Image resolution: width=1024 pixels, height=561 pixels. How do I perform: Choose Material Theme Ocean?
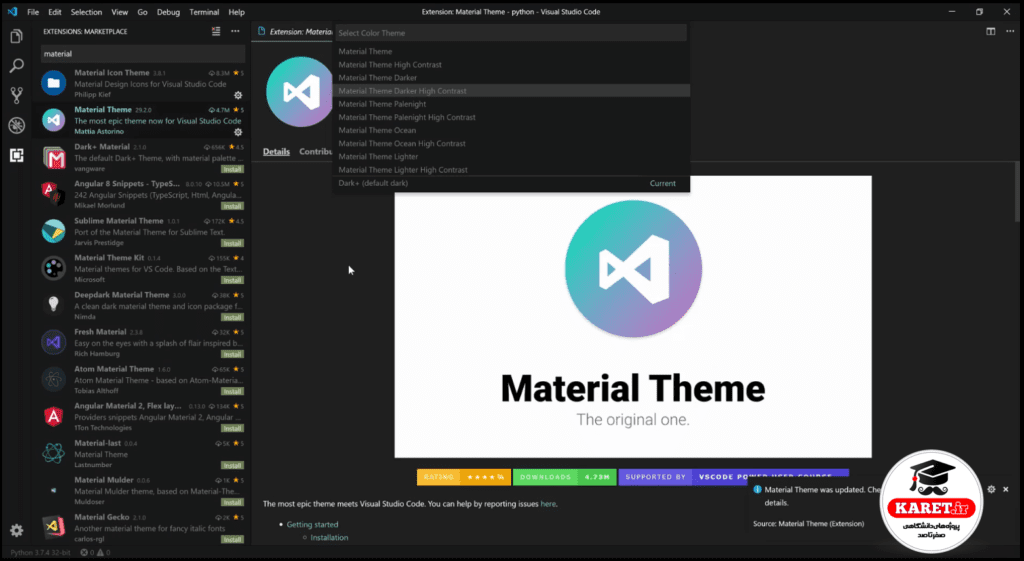pos(511,130)
